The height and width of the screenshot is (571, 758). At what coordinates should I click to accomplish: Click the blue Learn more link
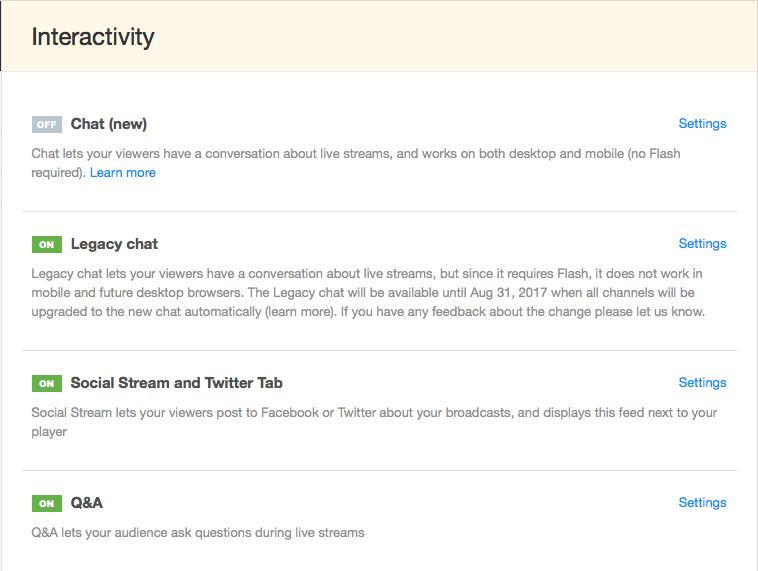[123, 173]
